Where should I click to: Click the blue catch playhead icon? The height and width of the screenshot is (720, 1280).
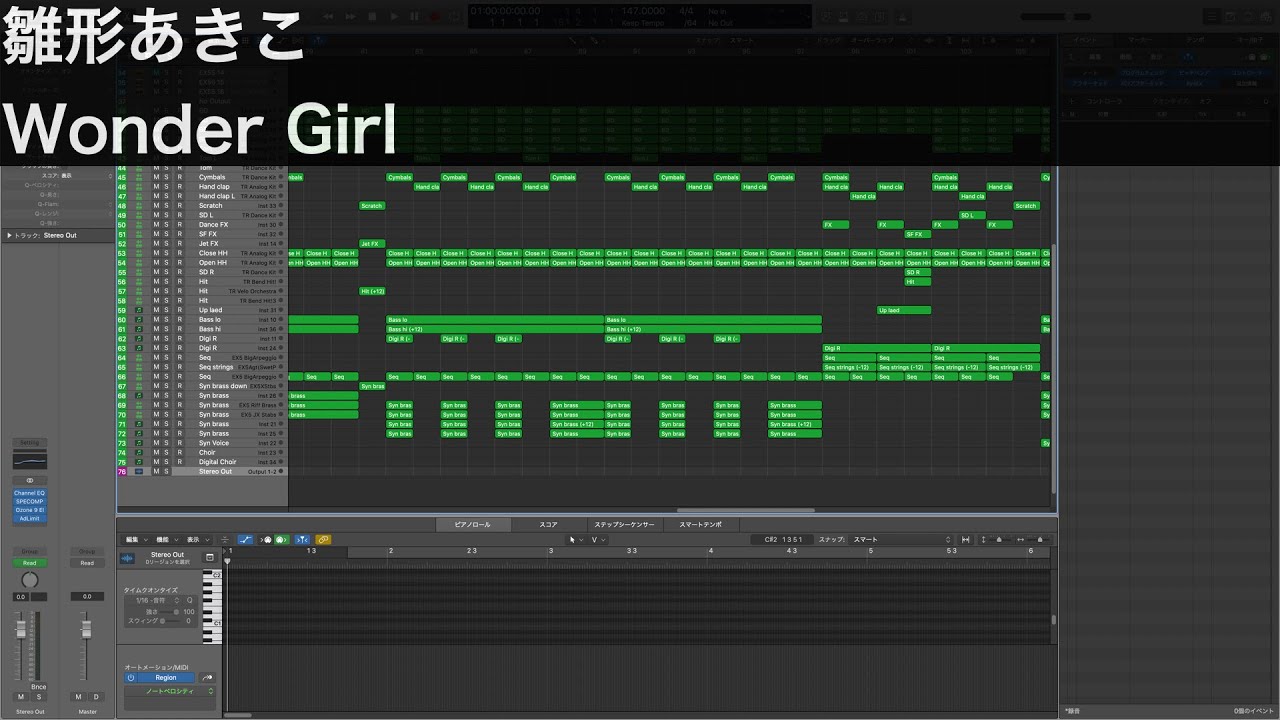302,540
